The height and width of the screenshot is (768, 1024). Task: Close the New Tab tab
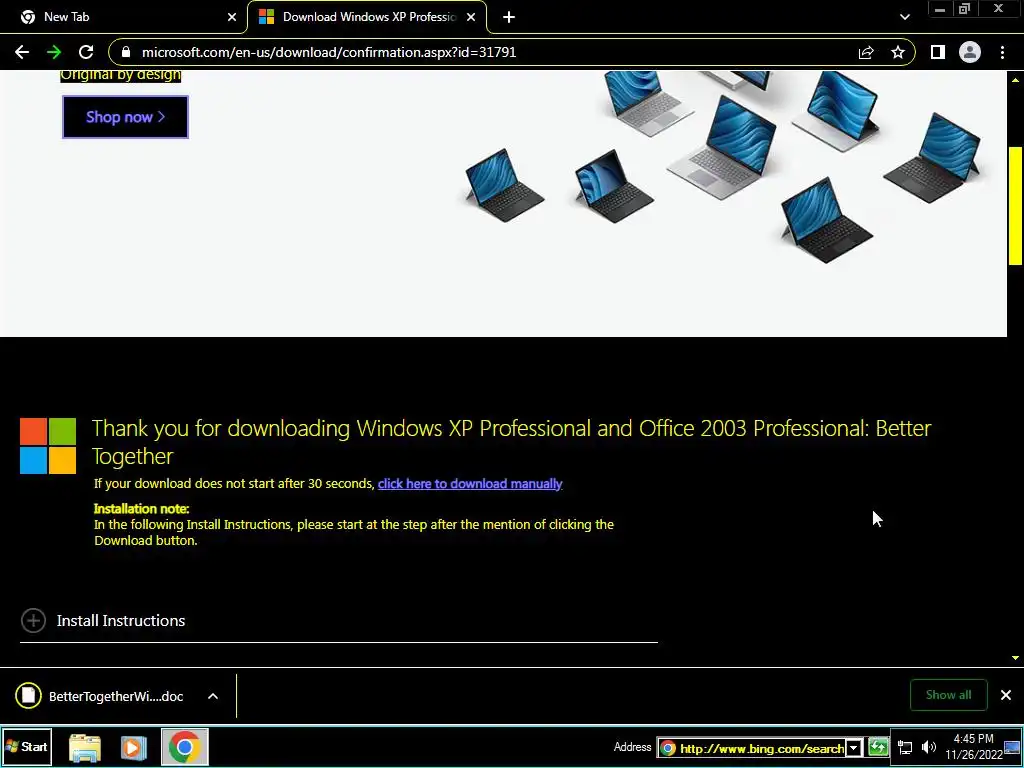(x=232, y=17)
